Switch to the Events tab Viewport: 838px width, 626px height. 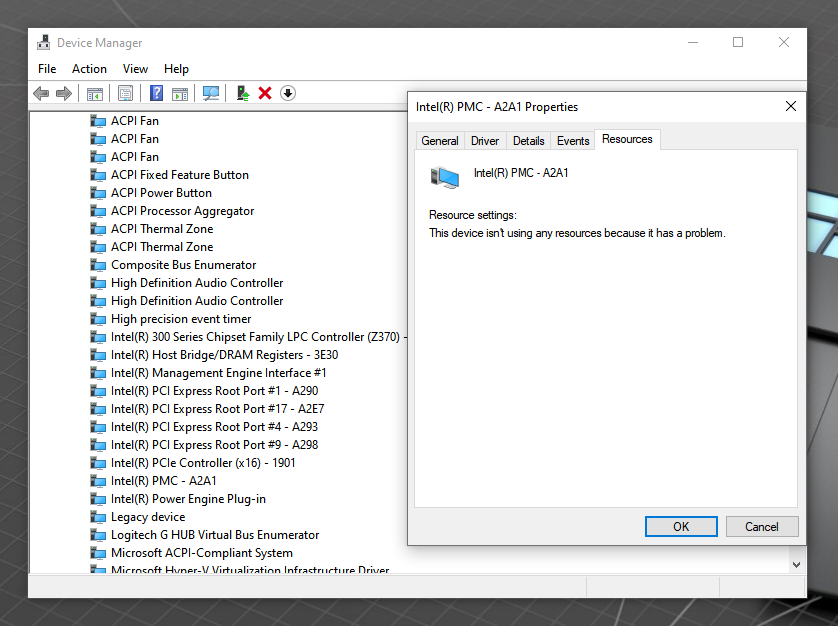click(573, 141)
